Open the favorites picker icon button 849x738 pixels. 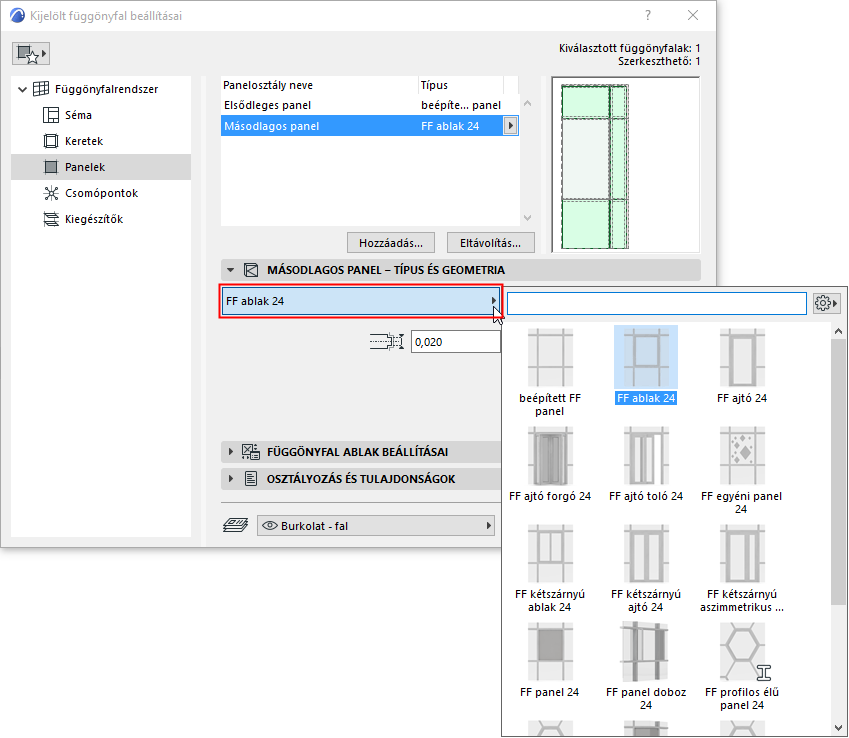31,54
